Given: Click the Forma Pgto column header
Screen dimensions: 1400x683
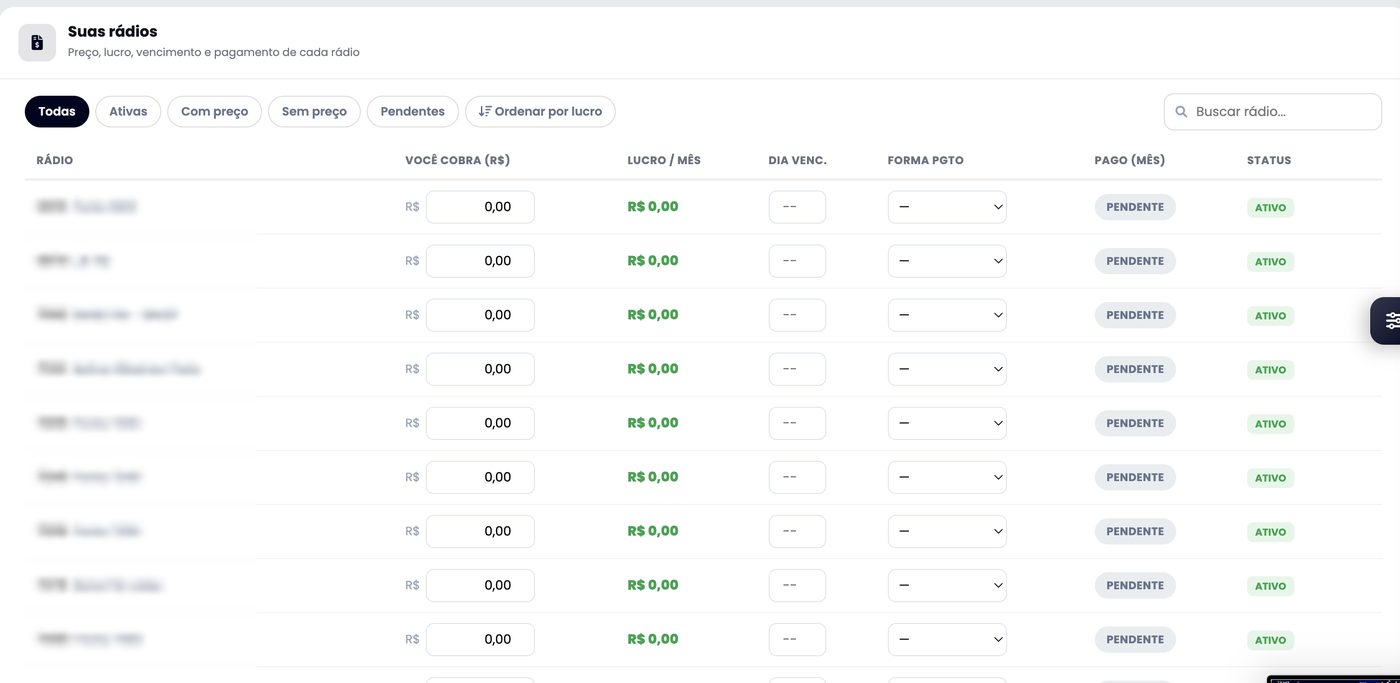Looking at the screenshot, I should point(926,160).
